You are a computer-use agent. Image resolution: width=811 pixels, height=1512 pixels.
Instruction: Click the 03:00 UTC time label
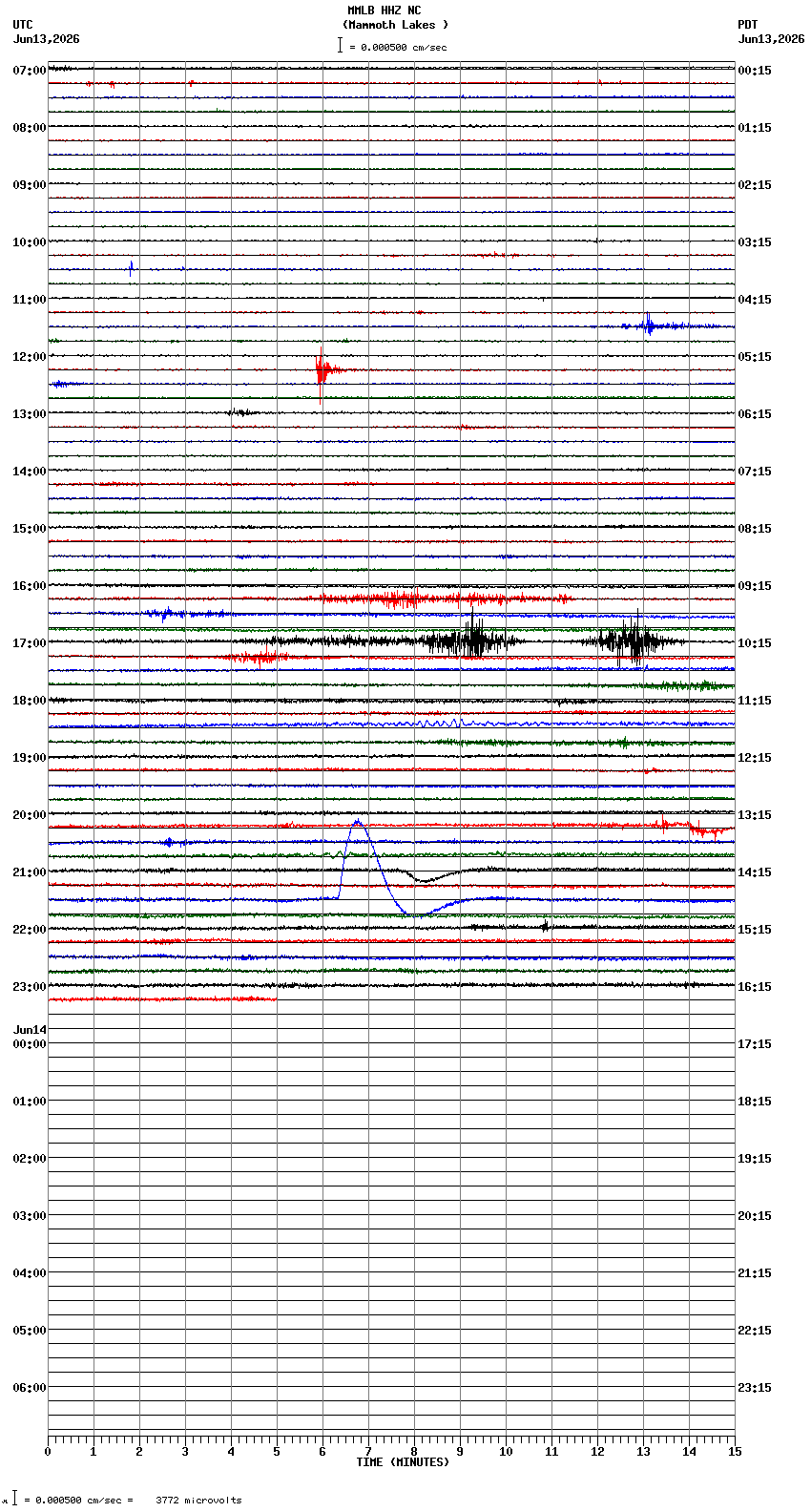click(30, 1216)
